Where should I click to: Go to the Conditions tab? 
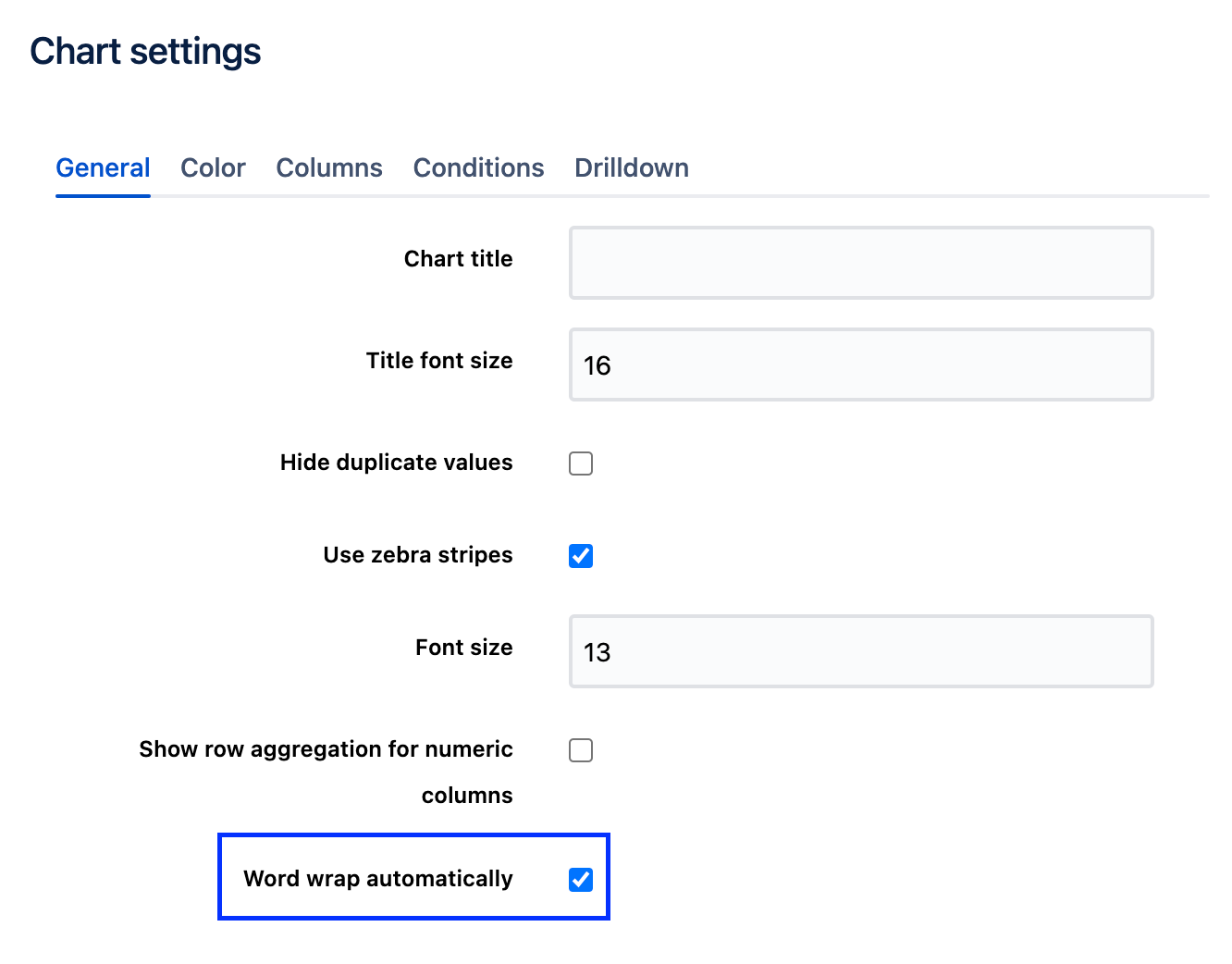pos(478,167)
